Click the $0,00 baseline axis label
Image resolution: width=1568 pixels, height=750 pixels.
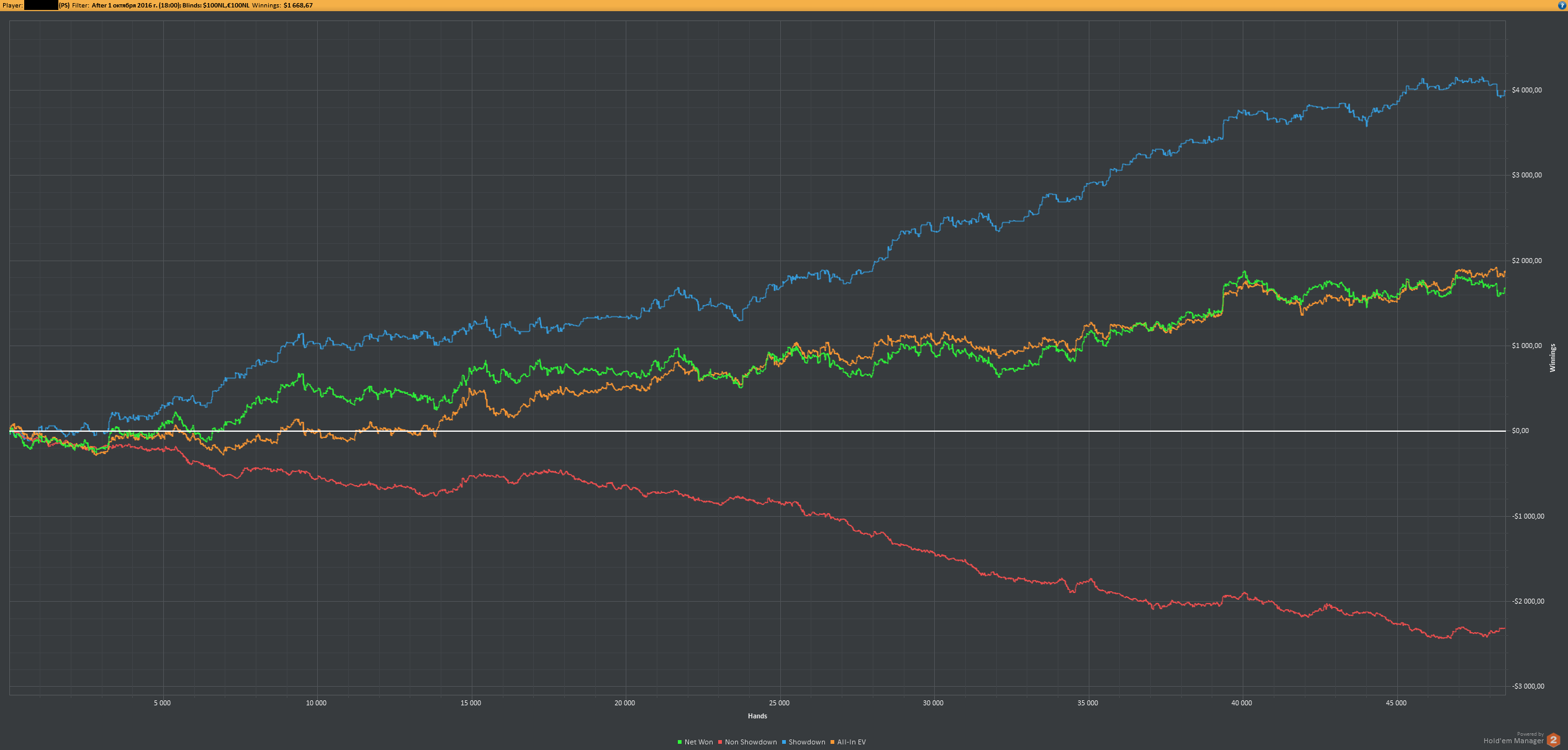coord(1520,431)
